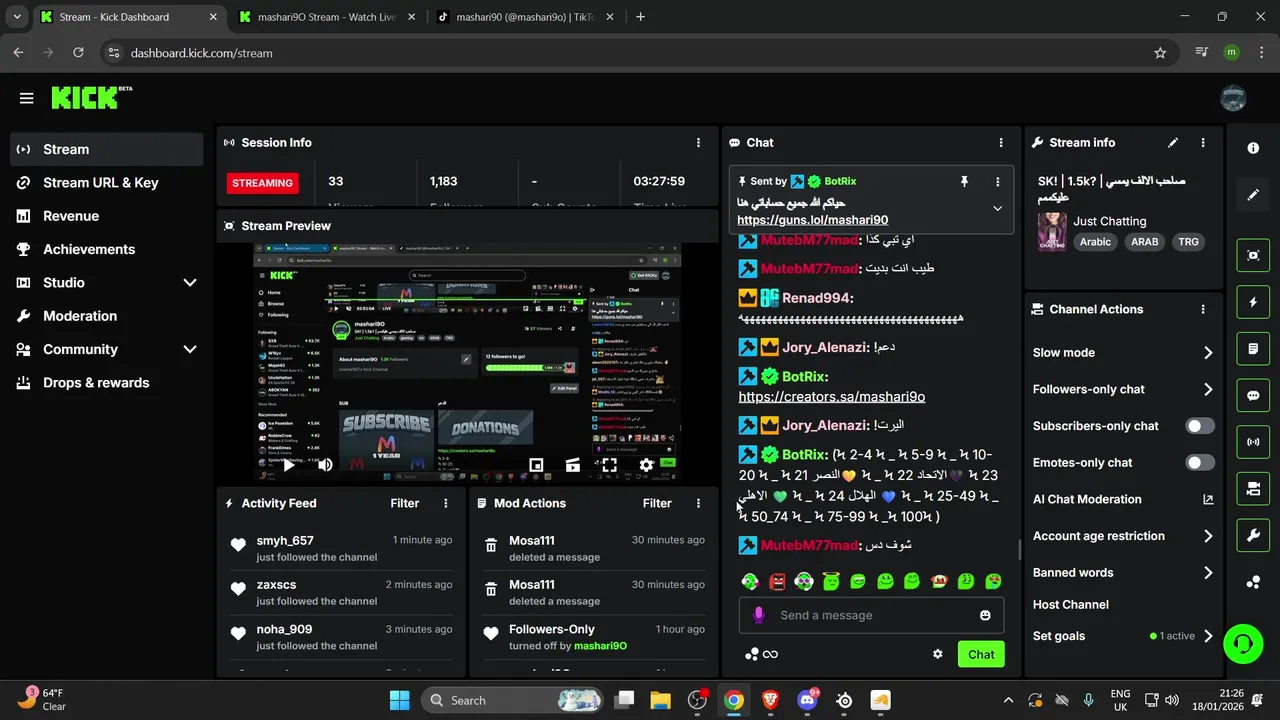
Task: Click the Just Chatting category thumbnail
Action: 1051,231
